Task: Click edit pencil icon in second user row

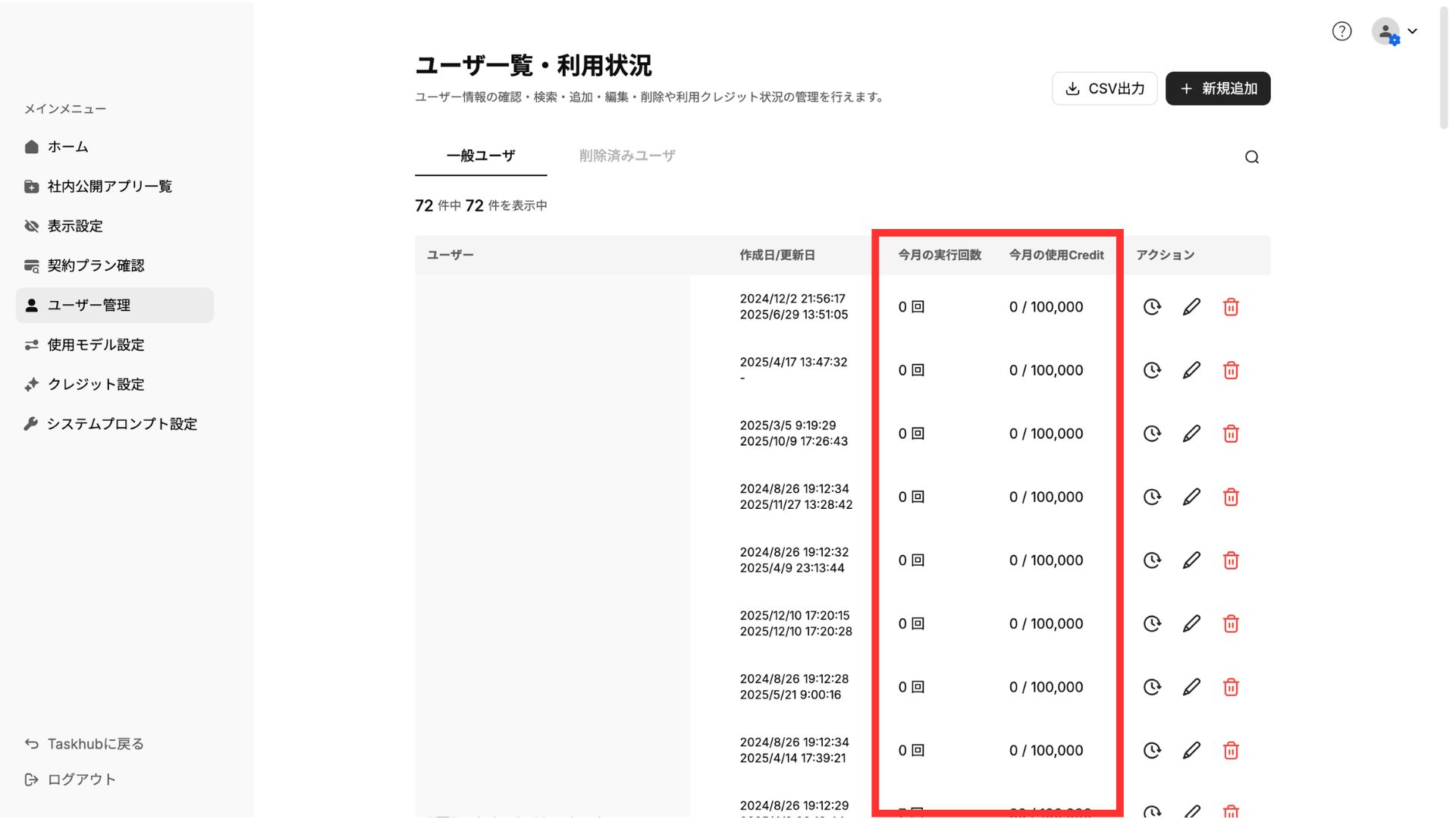Action: coord(1191,370)
